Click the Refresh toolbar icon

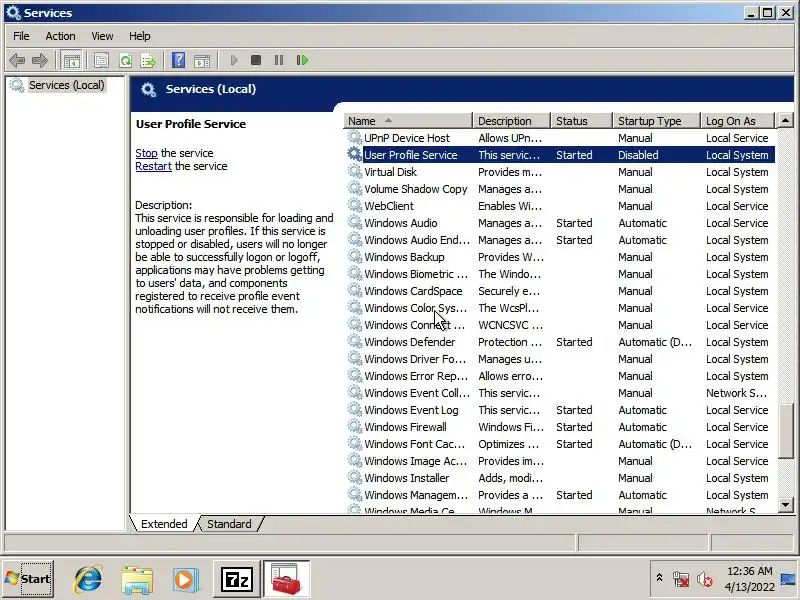coord(125,60)
